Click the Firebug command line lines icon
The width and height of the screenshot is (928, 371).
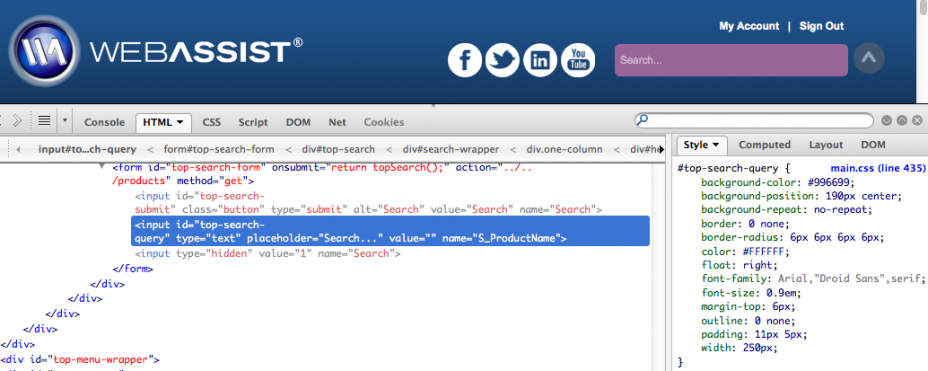coord(44,121)
